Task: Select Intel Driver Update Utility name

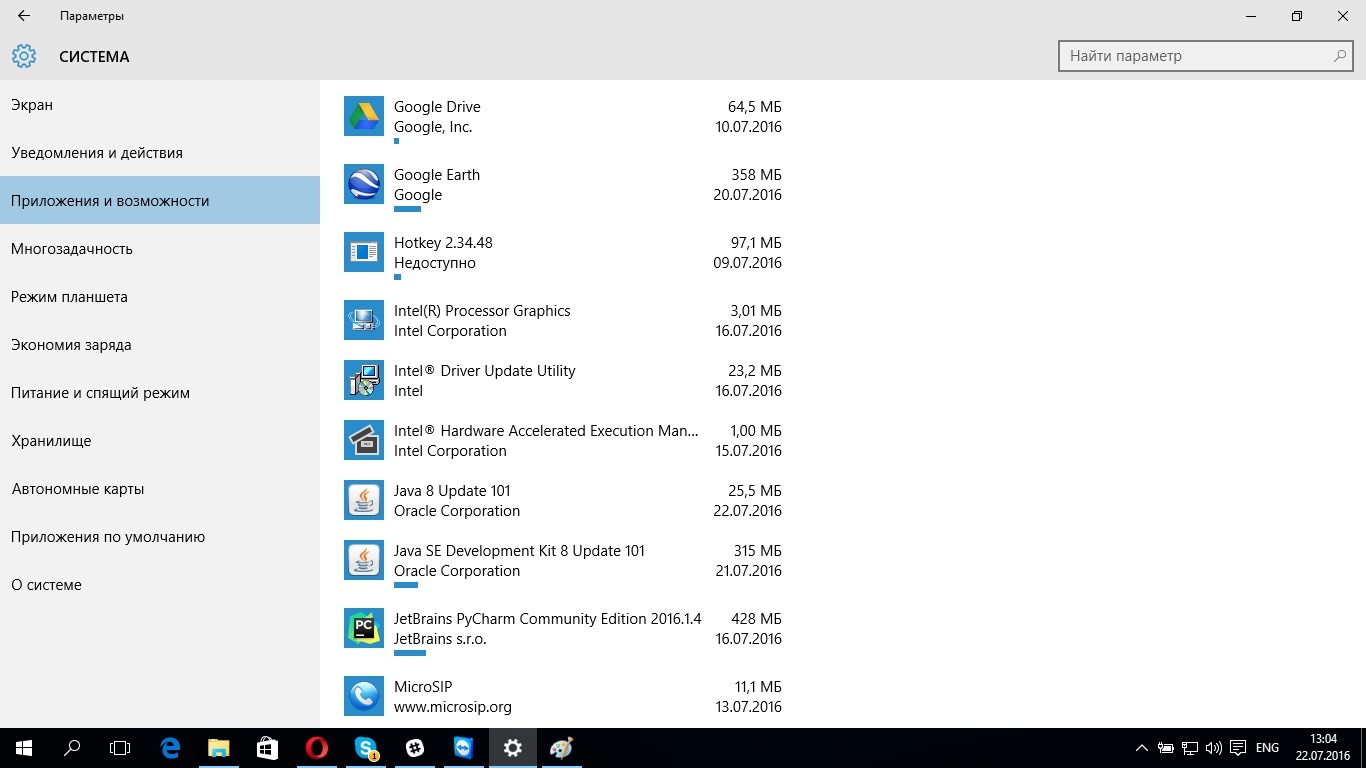Action: coord(485,371)
